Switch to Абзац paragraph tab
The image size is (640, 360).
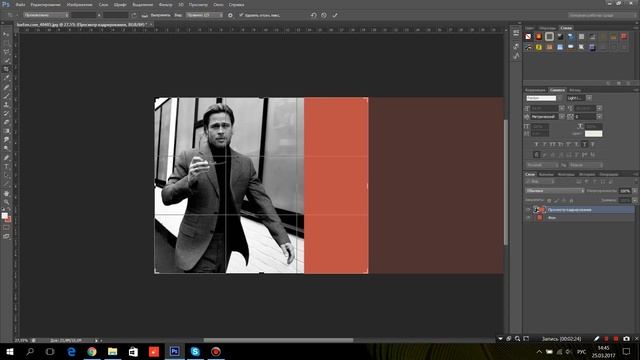(x=575, y=90)
